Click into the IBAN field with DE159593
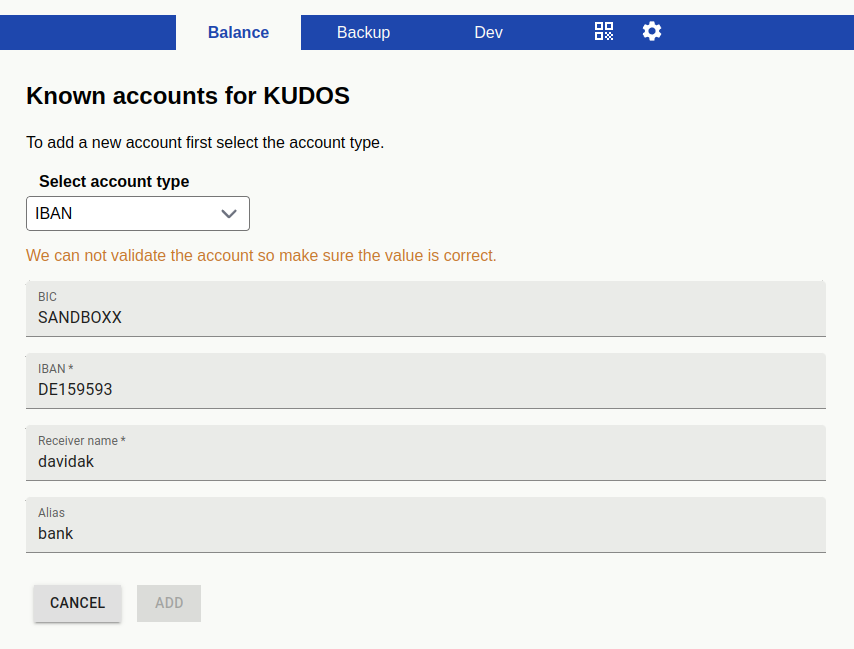The height and width of the screenshot is (649, 854). (425, 390)
